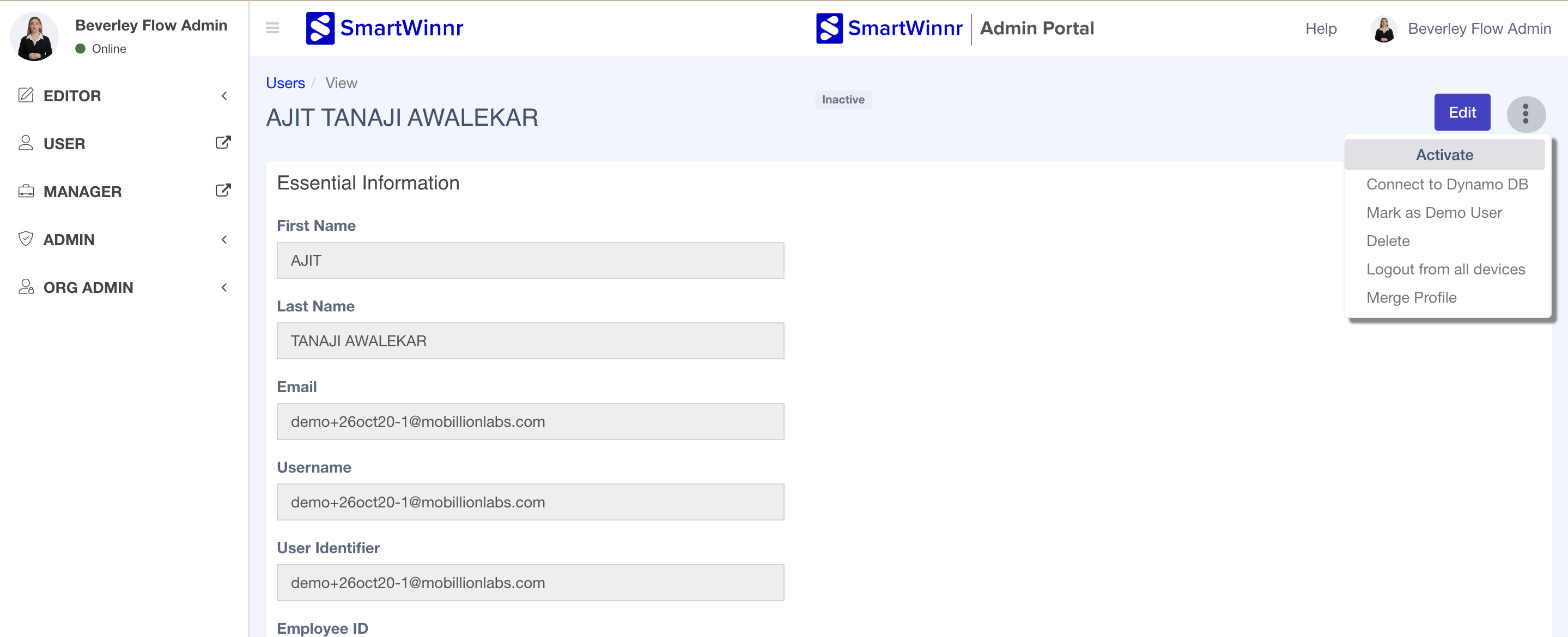Click the Editor pencil icon in sidebar
The height and width of the screenshot is (637, 1568).
(x=26, y=95)
